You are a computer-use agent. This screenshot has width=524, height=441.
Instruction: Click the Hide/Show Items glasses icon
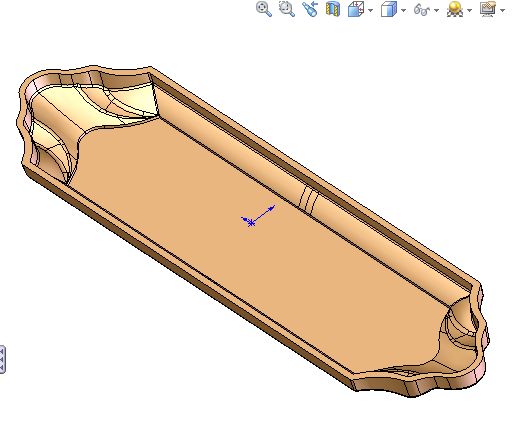tap(422, 9)
